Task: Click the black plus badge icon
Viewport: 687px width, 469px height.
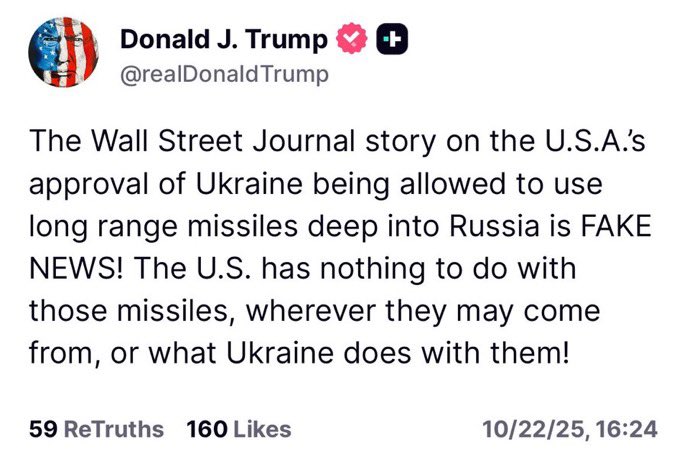Action: pyautogui.click(x=391, y=39)
